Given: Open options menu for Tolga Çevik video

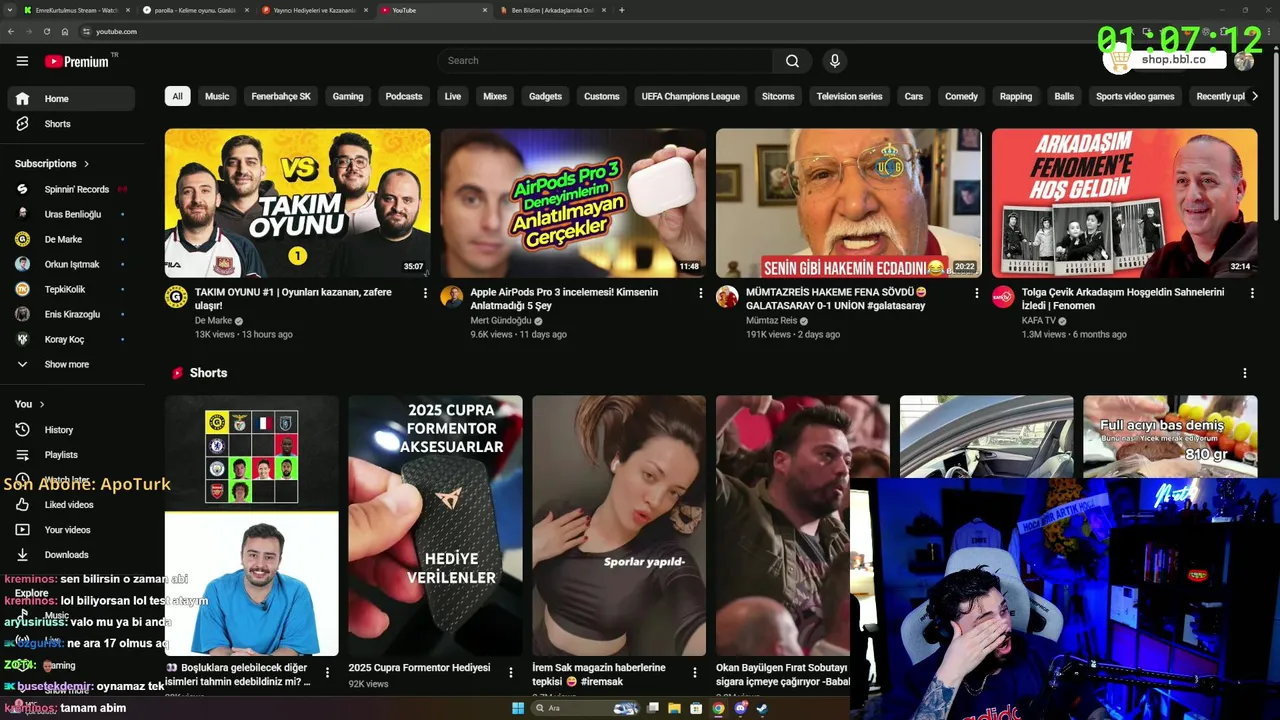Looking at the screenshot, I should tap(1251, 293).
